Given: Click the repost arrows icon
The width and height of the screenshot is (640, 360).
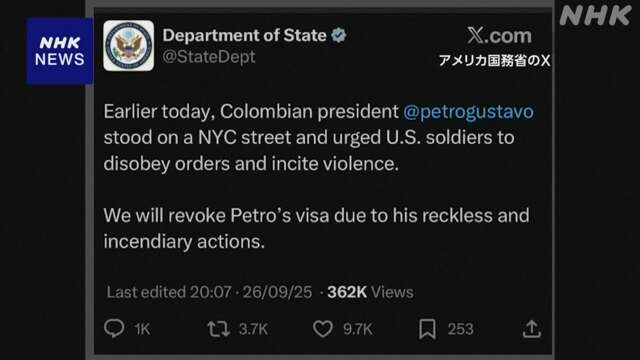Looking at the screenshot, I should (x=218, y=329).
